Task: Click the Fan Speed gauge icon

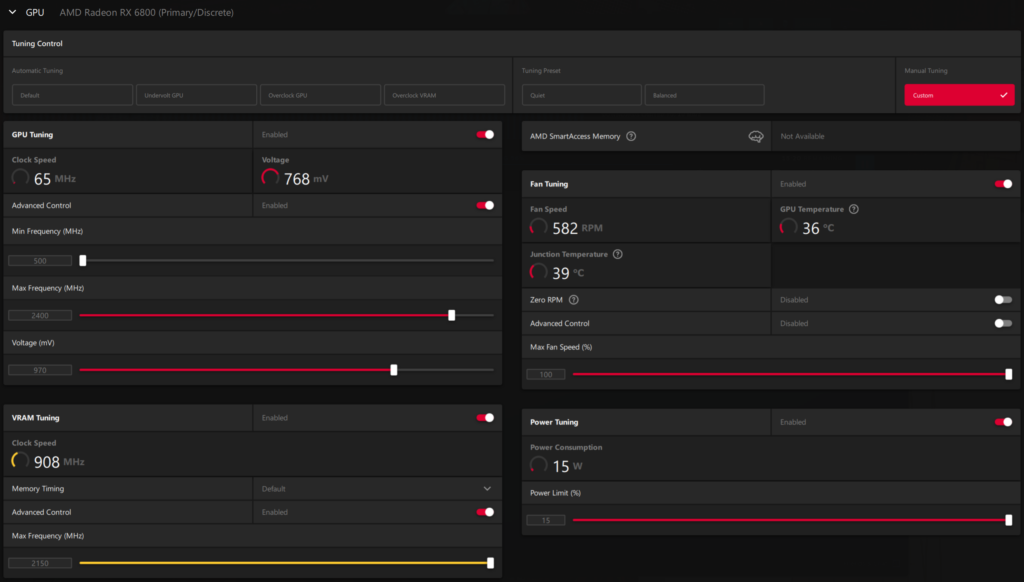Action: click(539, 227)
